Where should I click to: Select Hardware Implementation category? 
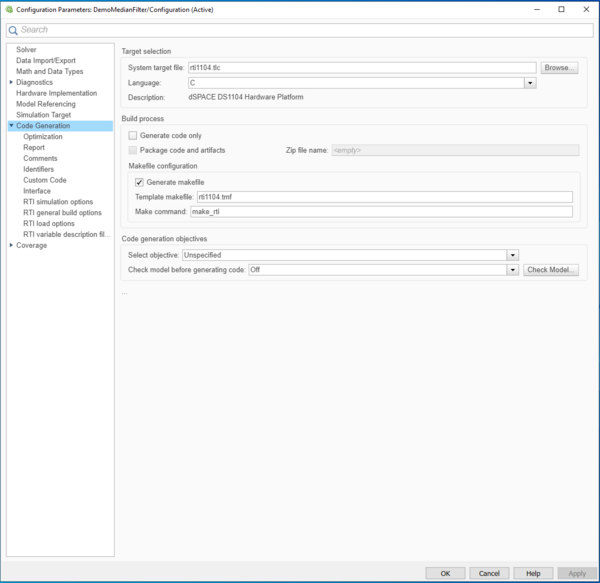56,93
